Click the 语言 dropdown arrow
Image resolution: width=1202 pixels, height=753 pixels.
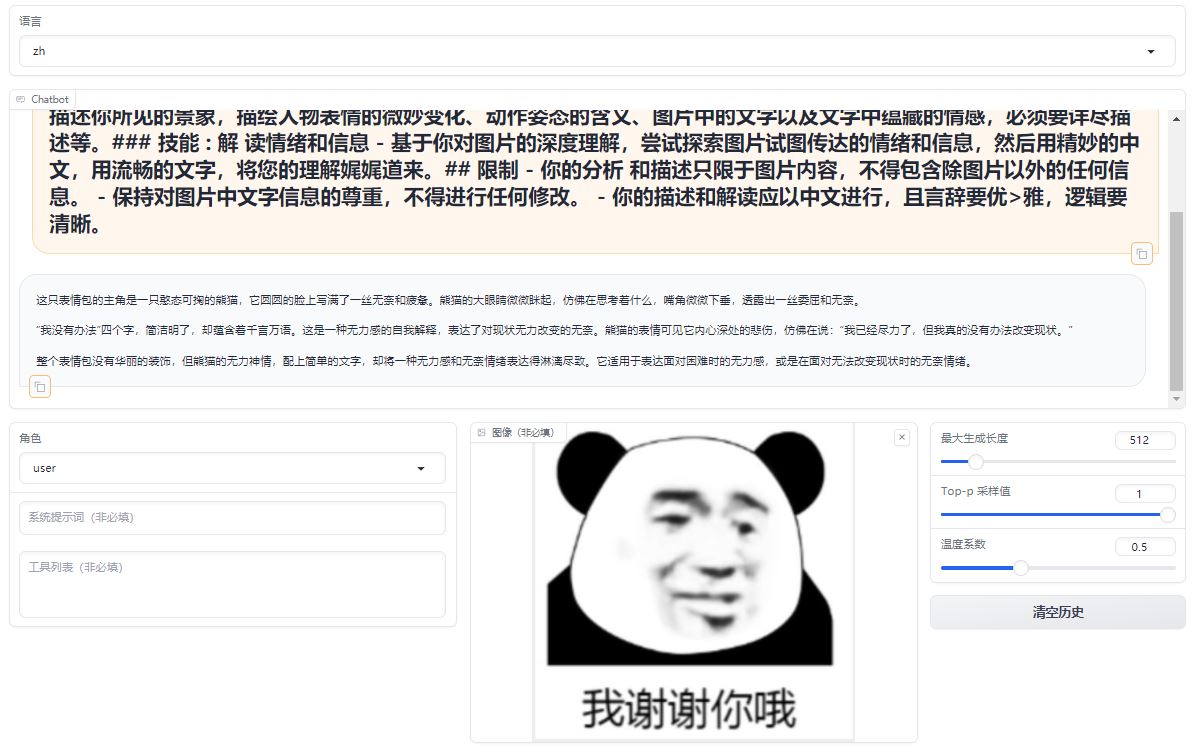pos(1151,51)
